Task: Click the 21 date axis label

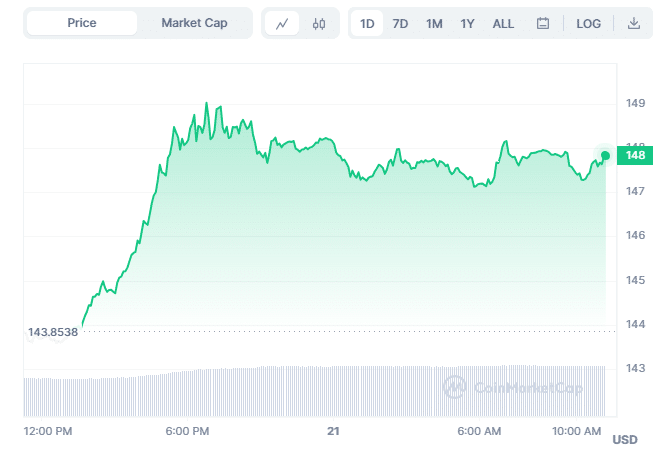Action: click(333, 431)
